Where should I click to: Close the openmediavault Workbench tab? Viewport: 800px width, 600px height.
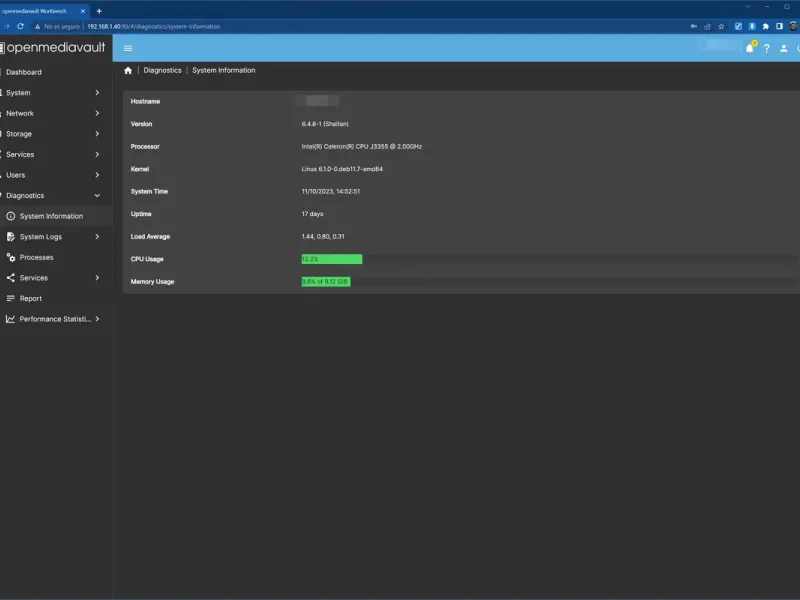pyautogui.click(x=83, y=11)
